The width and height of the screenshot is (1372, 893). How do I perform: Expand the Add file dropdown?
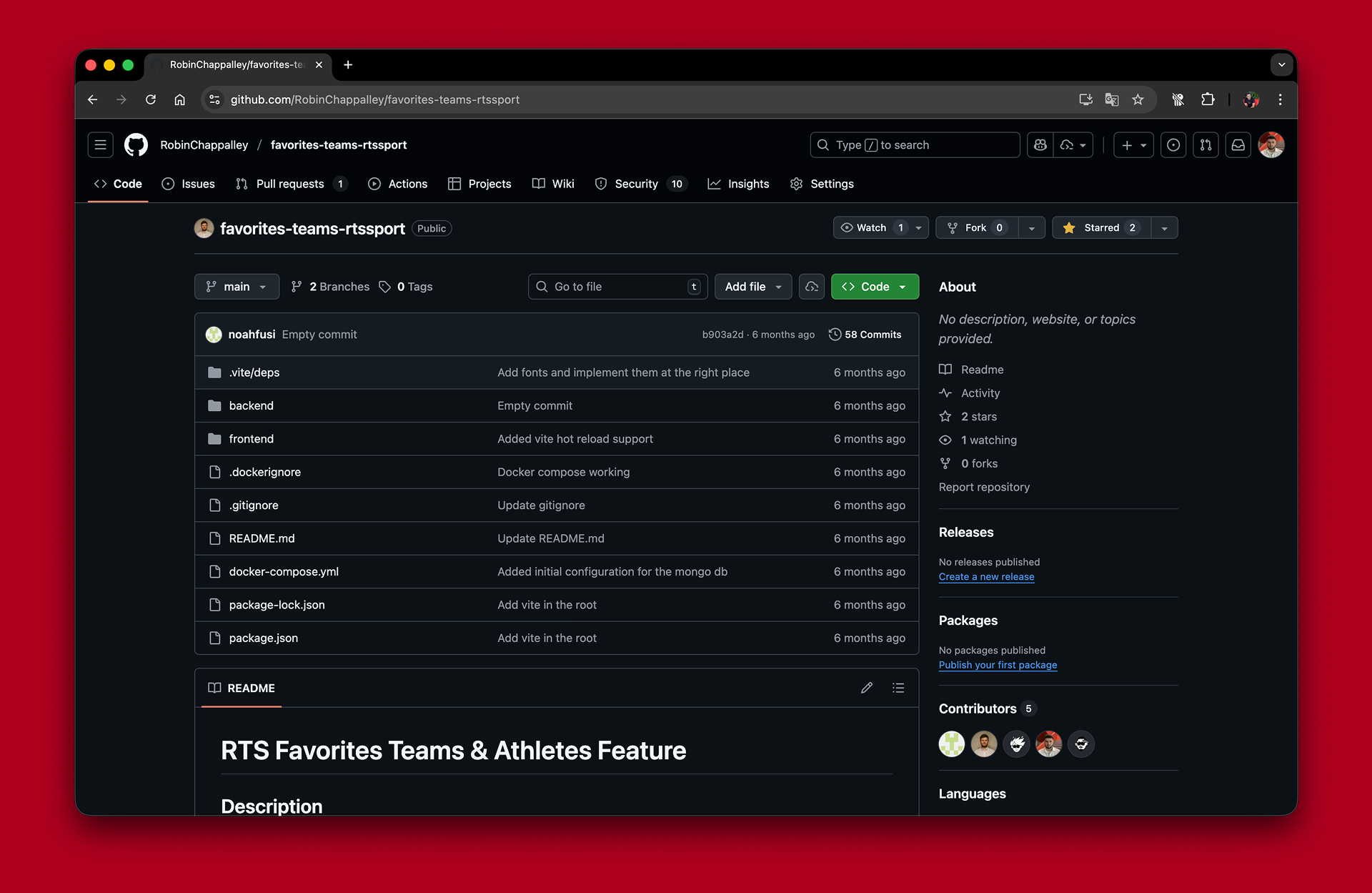[x=753, y=287]
